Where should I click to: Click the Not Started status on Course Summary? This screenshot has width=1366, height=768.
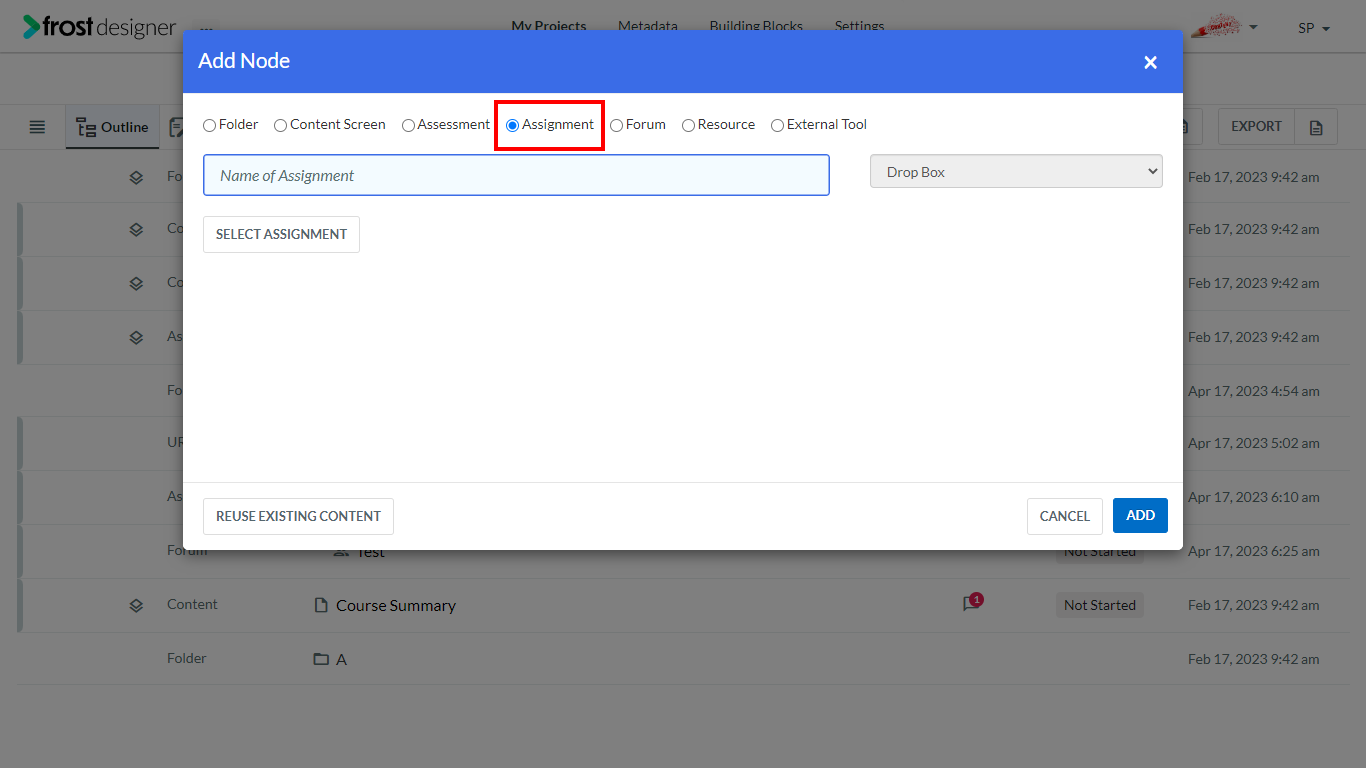tap(1100, 605)
